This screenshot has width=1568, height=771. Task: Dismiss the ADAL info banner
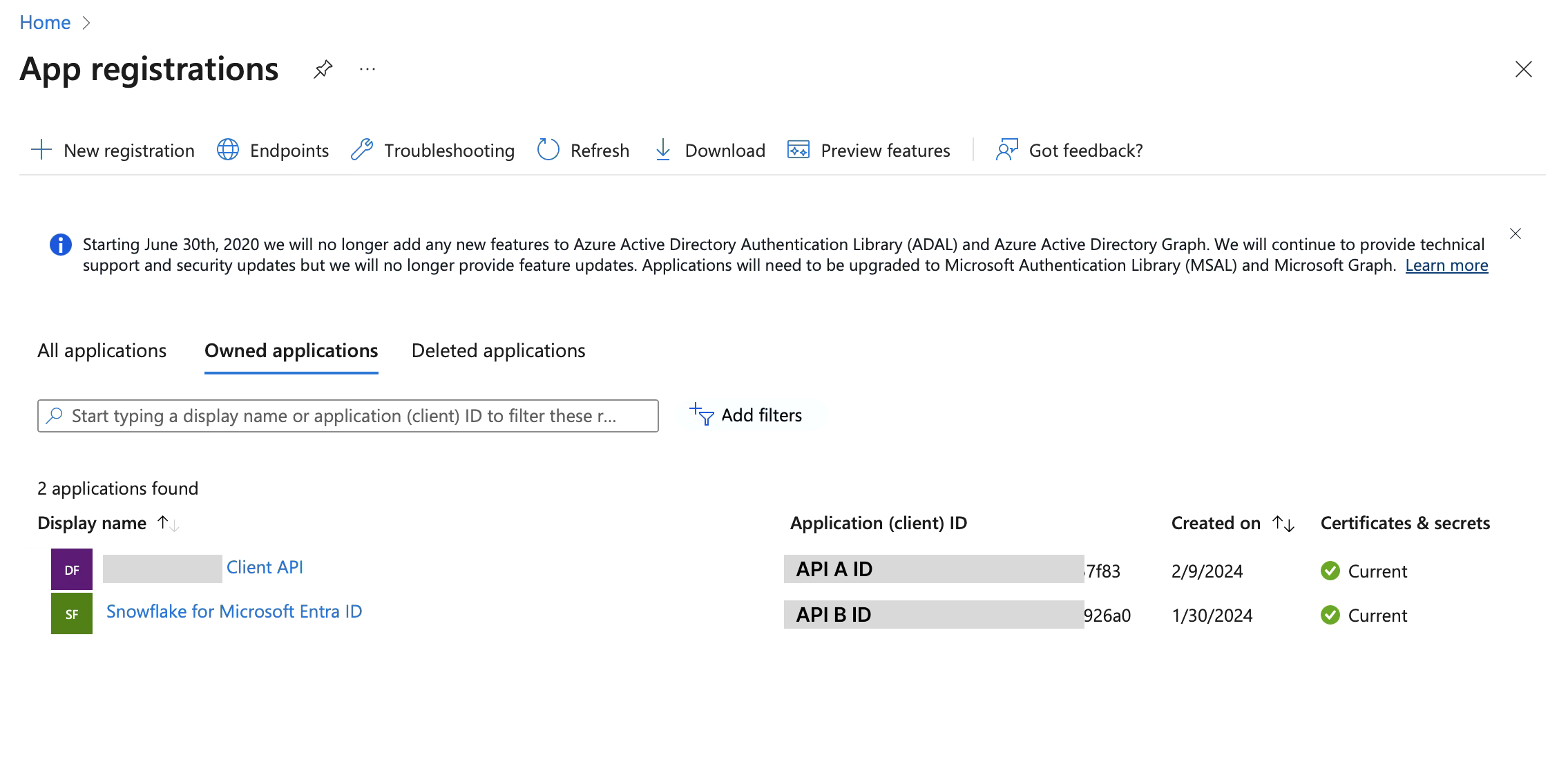pyautogui.click(x=1516, y=234)
